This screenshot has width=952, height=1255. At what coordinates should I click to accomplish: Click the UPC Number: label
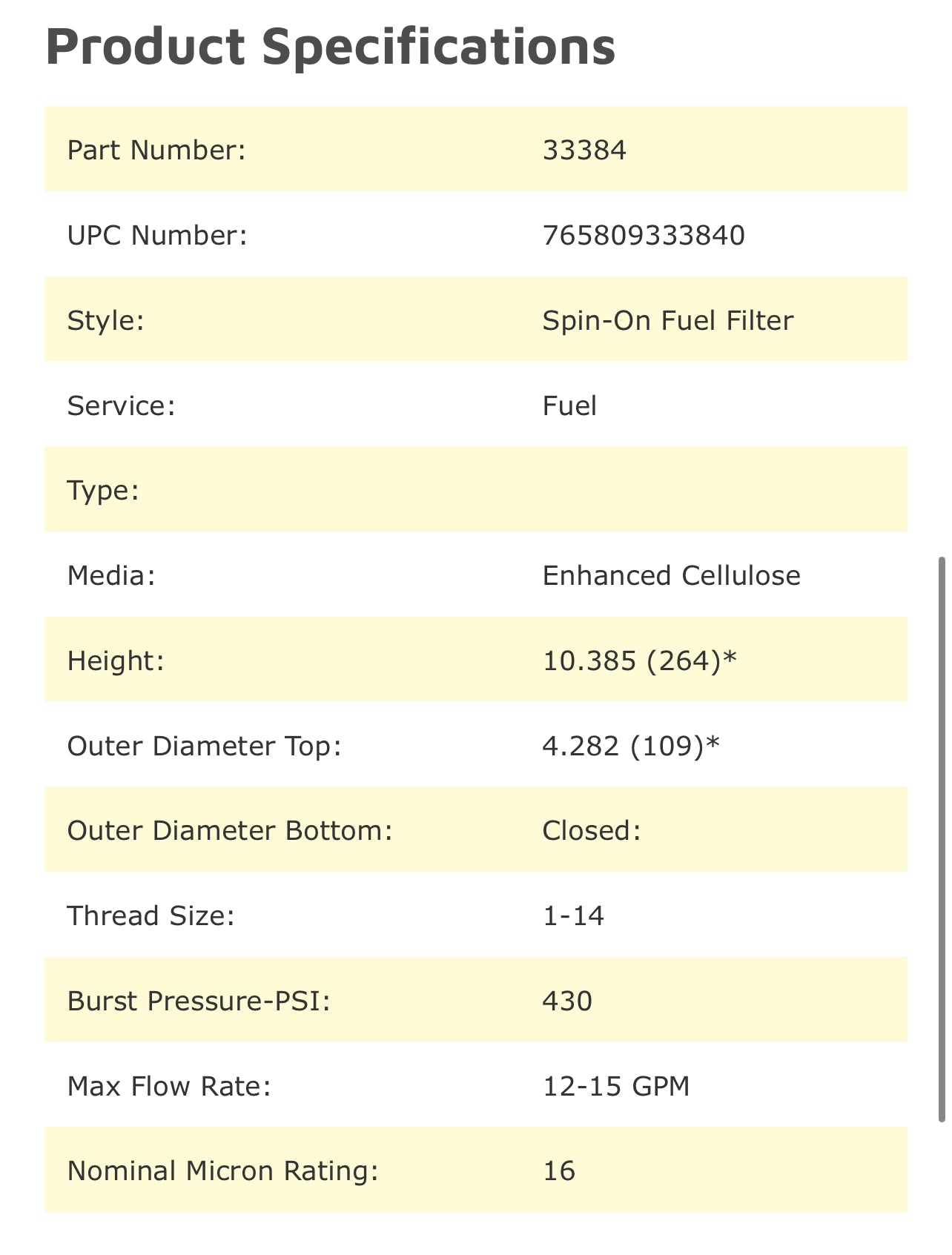coord(156,235)
